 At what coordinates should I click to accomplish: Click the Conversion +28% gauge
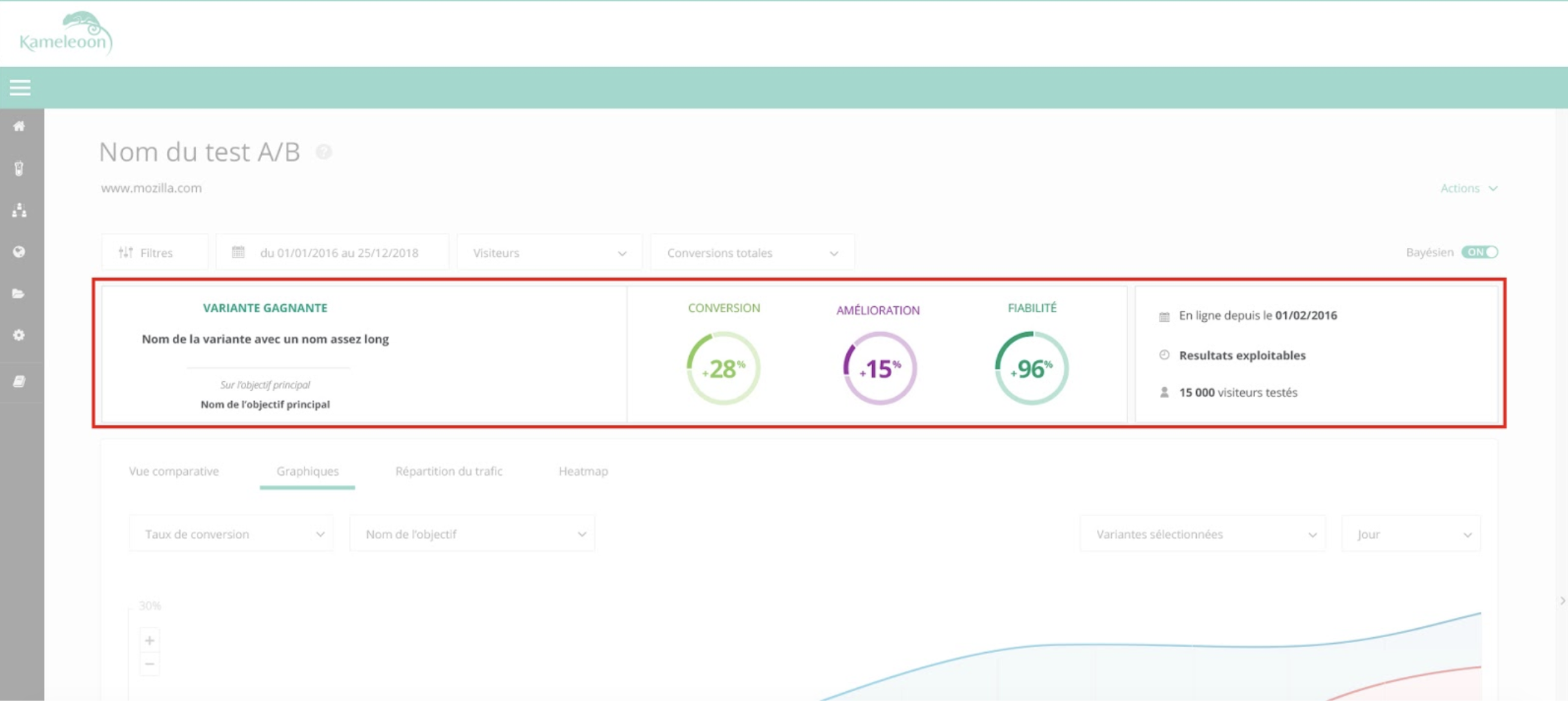point(724,368)
